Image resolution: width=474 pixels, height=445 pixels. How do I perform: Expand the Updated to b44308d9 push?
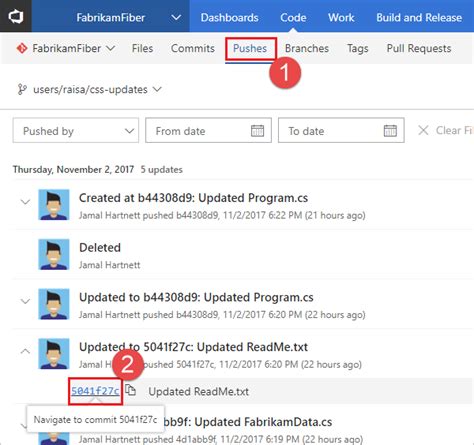click(x=25, y=301)
